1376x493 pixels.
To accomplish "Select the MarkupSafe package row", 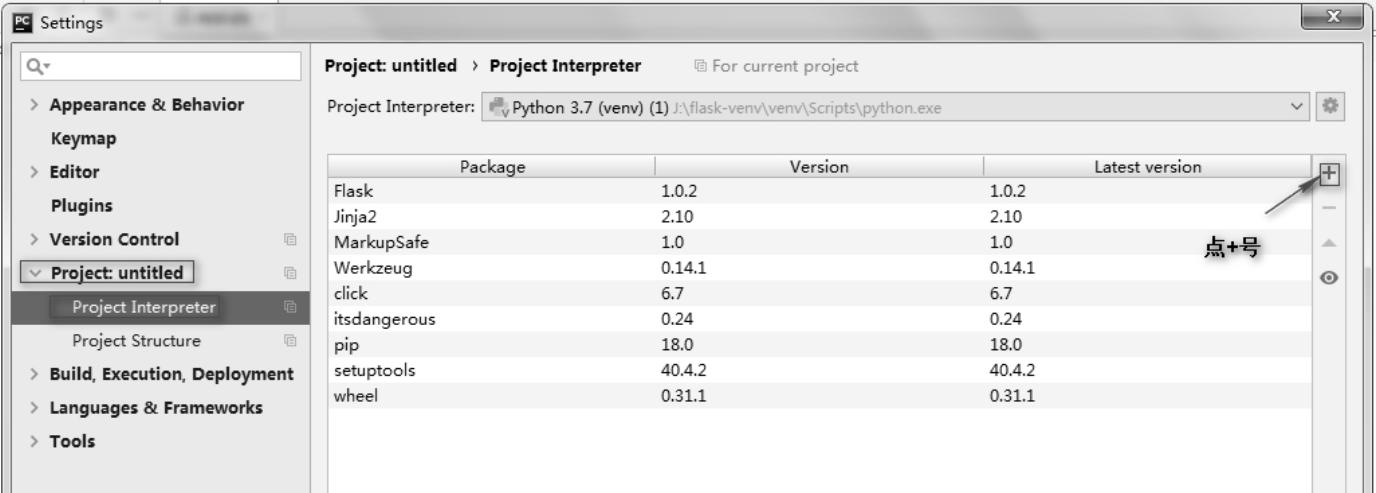I will 820,242.
